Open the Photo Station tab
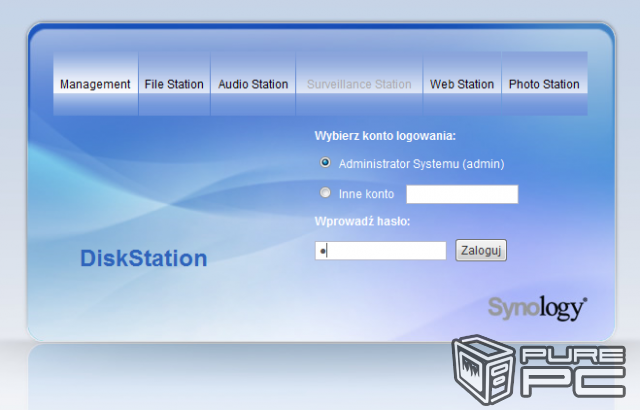Image resolution: width=640 pixels, height=410 pixels. click(x=544, y=84)
